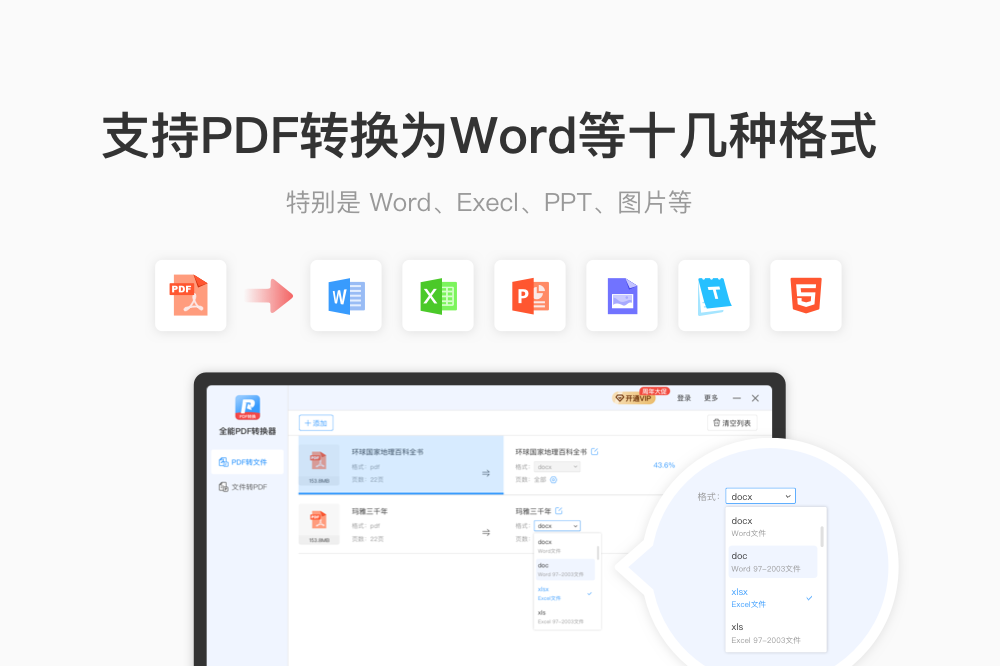Image resolution: width=1000 pixels, height=666 pixels.
Task: Select xls in the small dropdown list
Action: tap(565, 617)
